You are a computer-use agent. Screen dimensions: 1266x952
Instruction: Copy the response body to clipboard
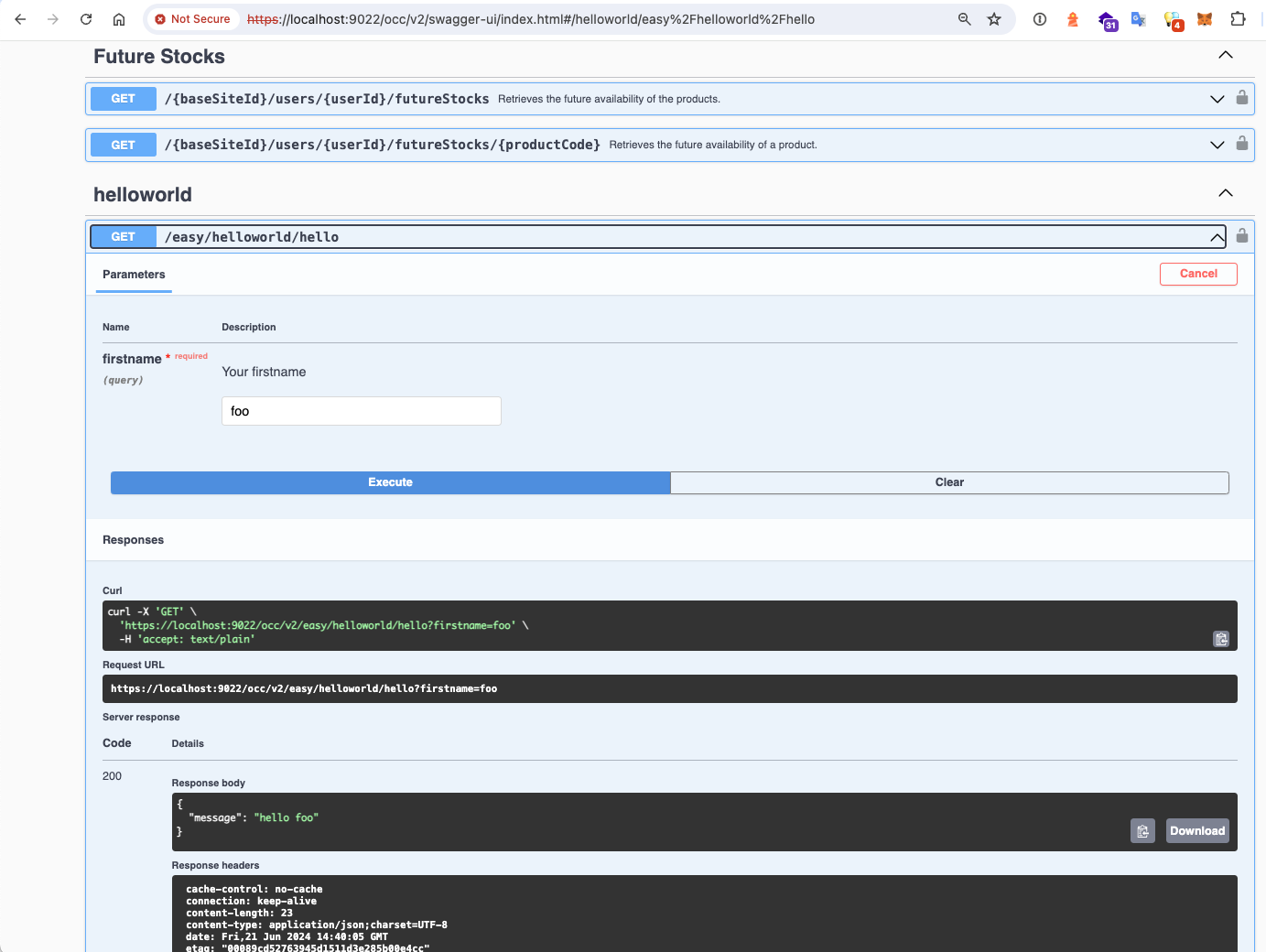[1142, 831]
